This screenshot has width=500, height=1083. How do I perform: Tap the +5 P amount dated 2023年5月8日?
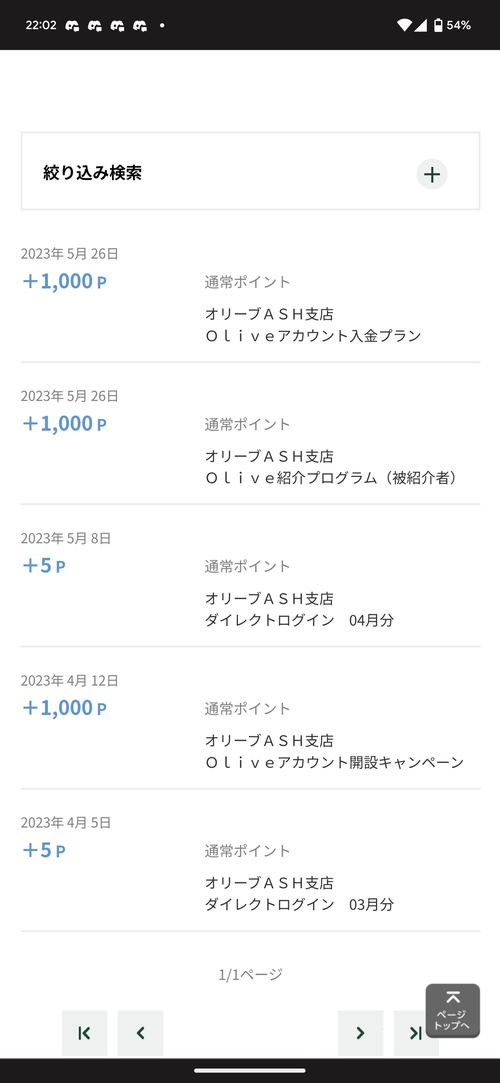pyautogui.click(x=44, y=566)
